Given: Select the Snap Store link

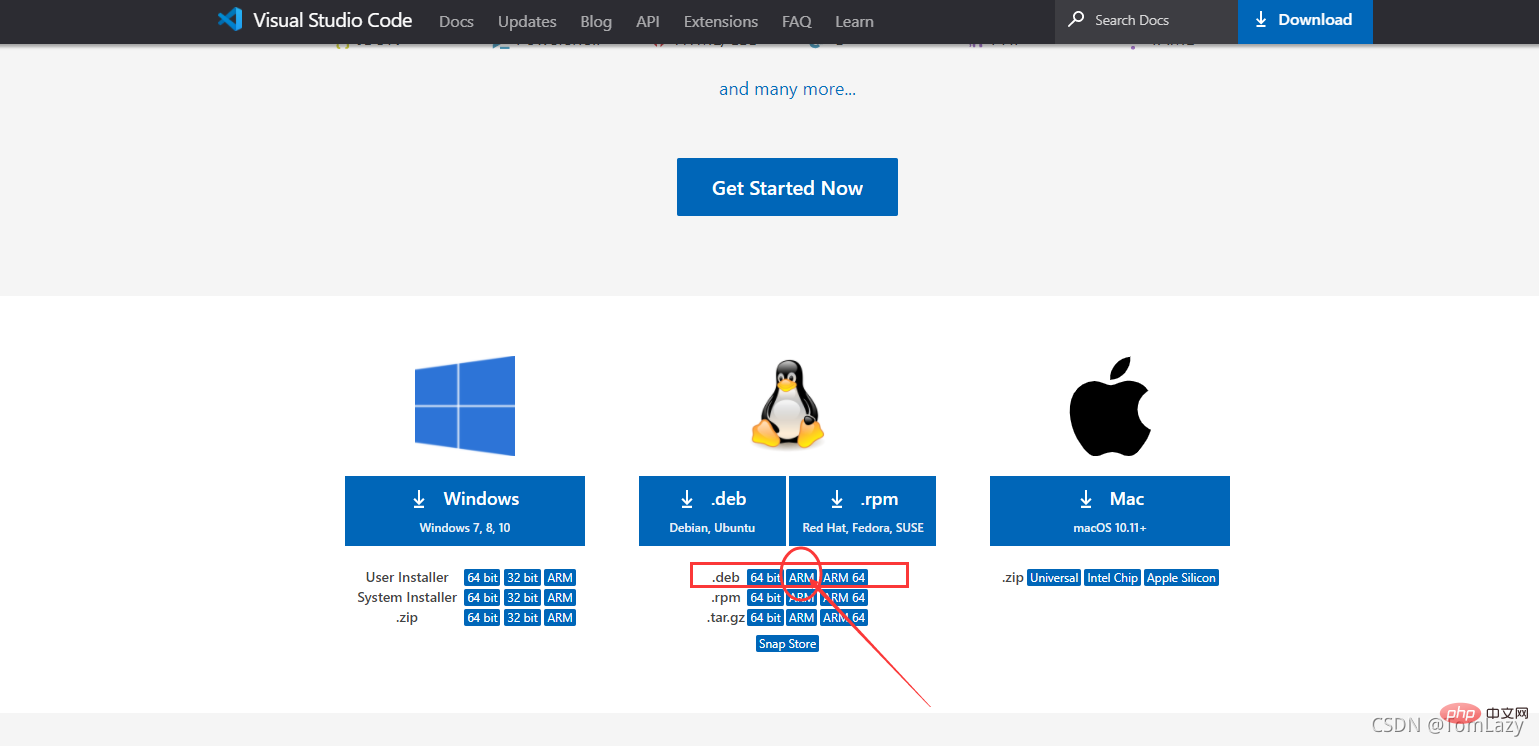Looking at the screenshot, I should 787,644.
